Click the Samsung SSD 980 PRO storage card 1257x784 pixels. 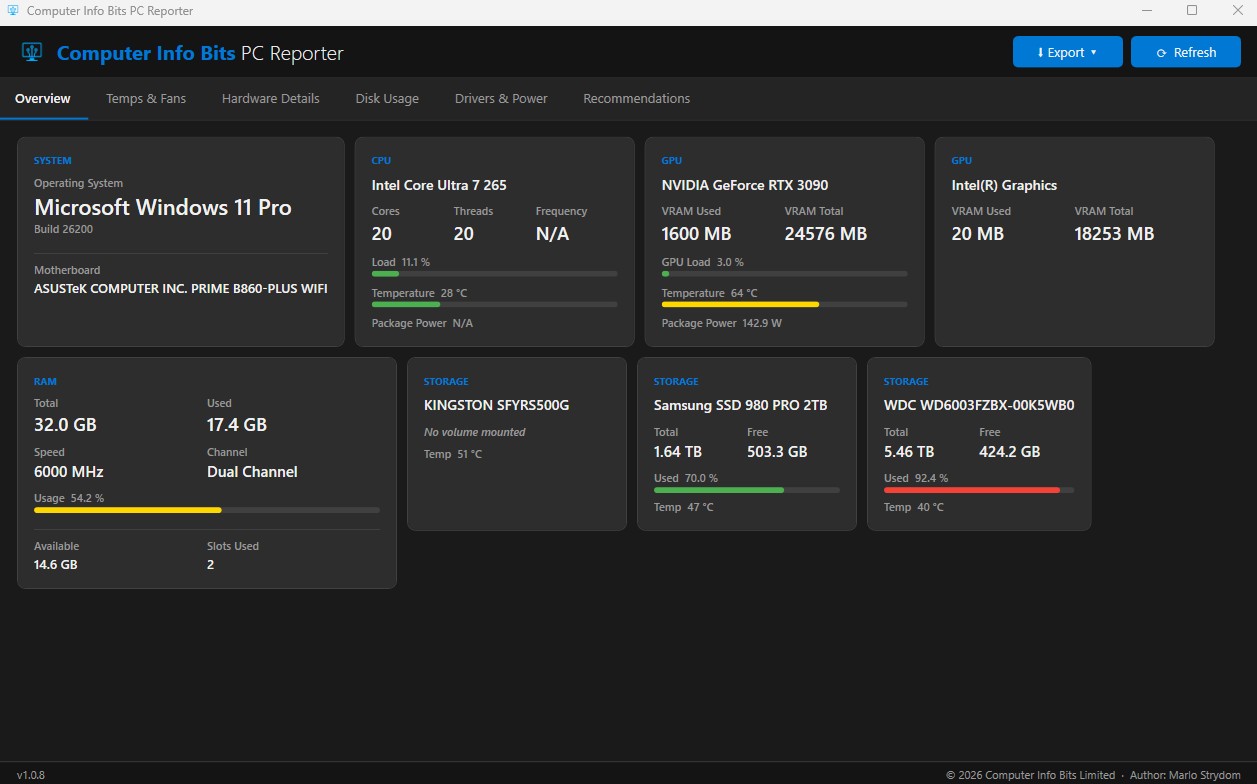pos(747,444)
